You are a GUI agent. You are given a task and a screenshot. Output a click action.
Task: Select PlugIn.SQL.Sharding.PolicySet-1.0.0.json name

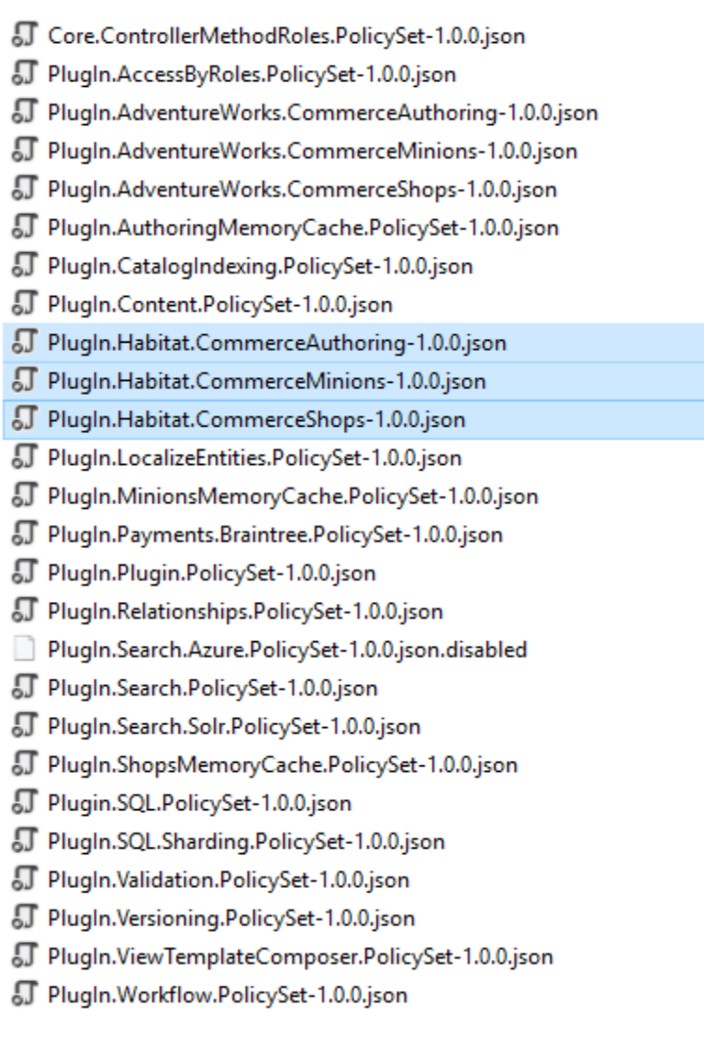pyautogui.click(x=246, y=841)
